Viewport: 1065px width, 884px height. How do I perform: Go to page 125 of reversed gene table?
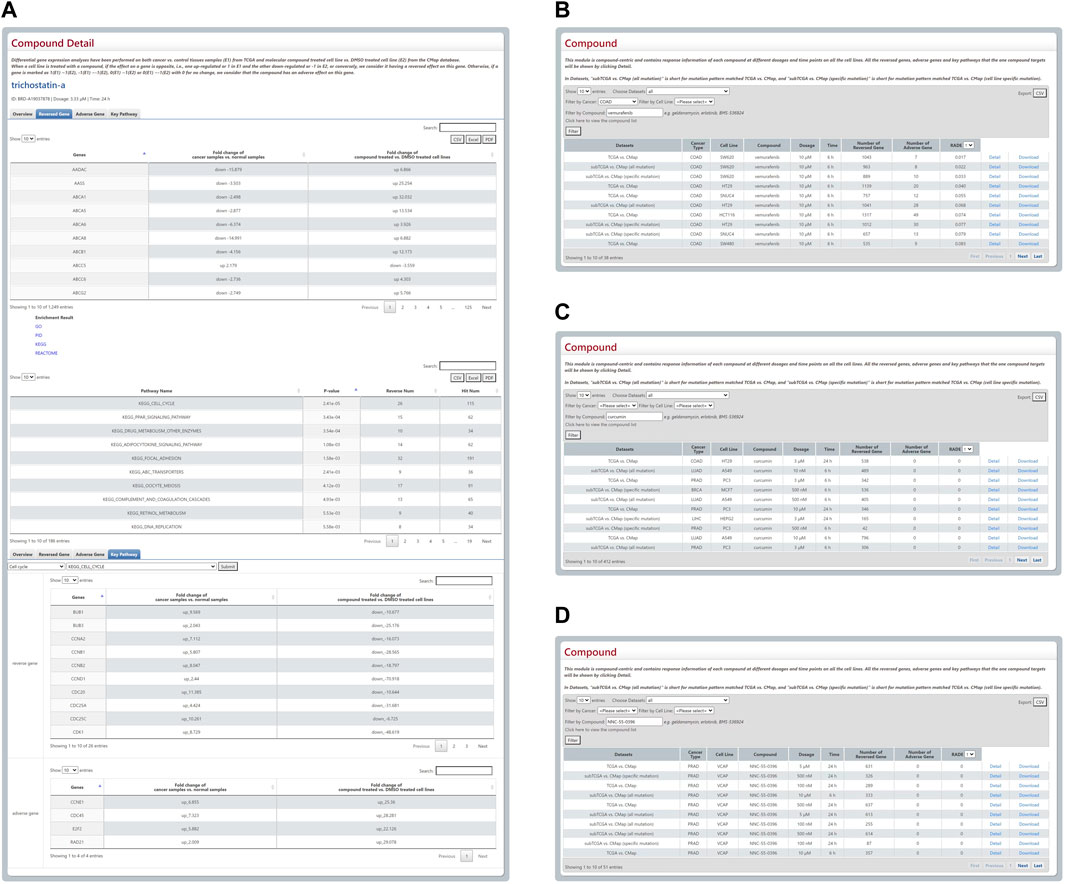click(x=468, y=308)
